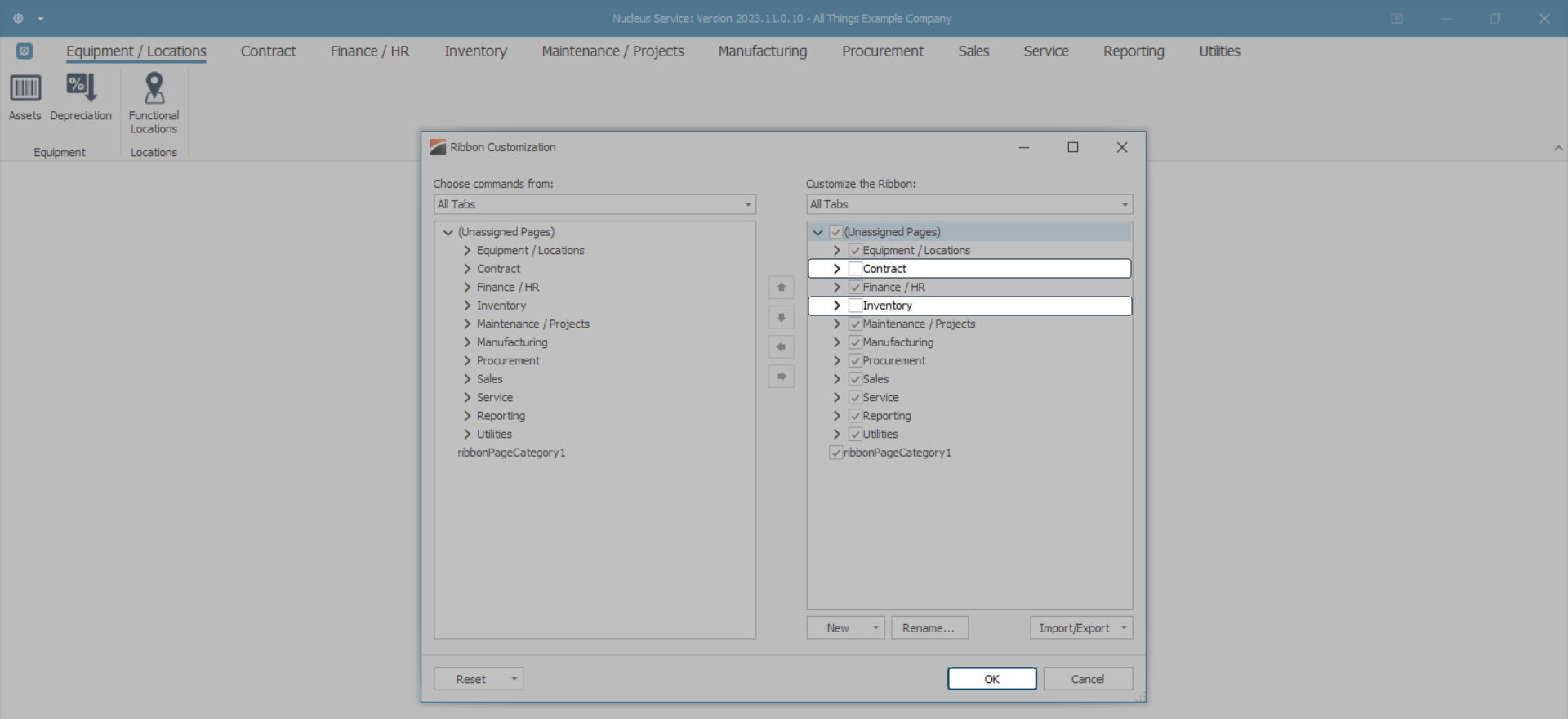Open the 'Customize the Ribbon' dropdown

click(x=969, y=204)
